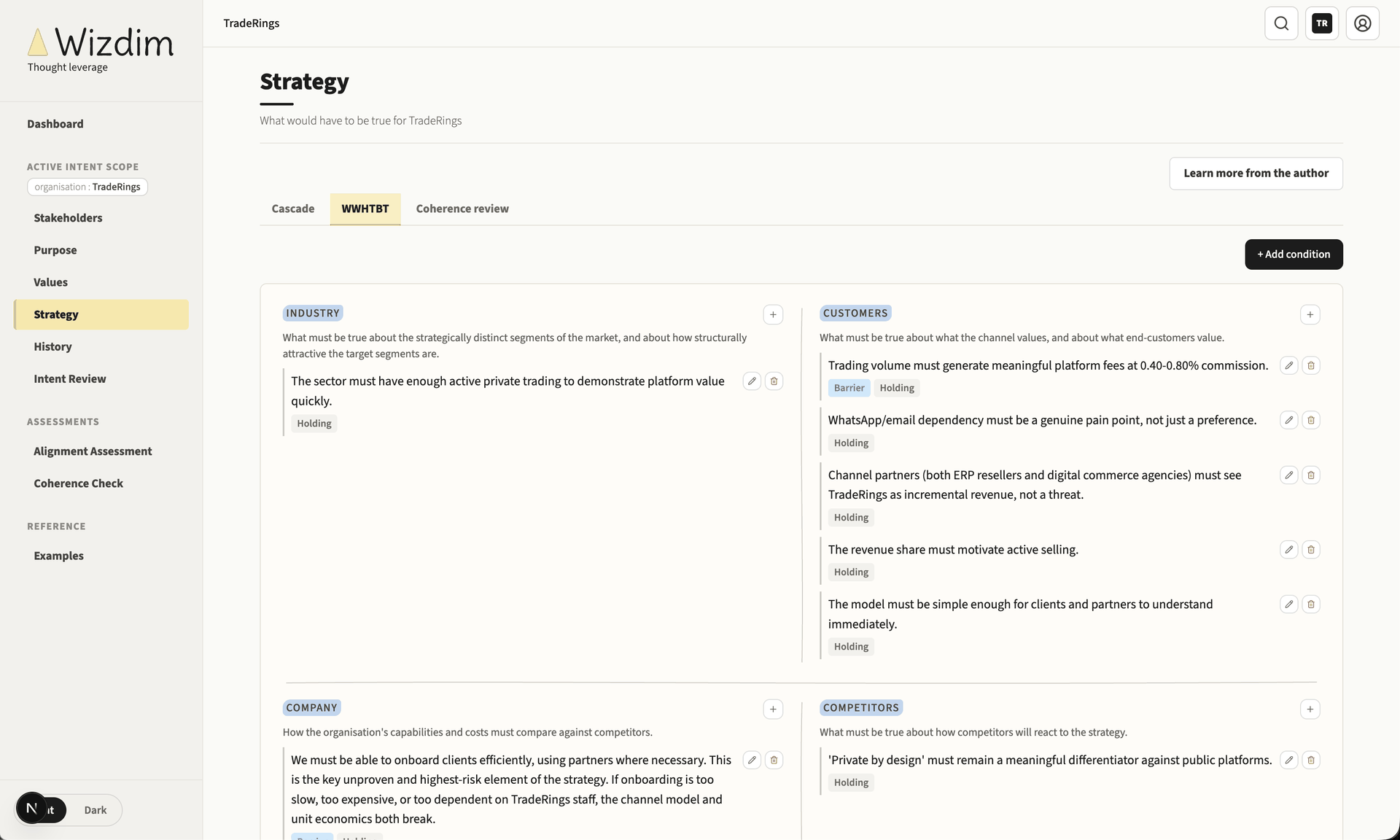This screenshot has width=1400, height=840.
Task: Delete the 'revenue share must motivate' condition
Action: coord(1311,550)
